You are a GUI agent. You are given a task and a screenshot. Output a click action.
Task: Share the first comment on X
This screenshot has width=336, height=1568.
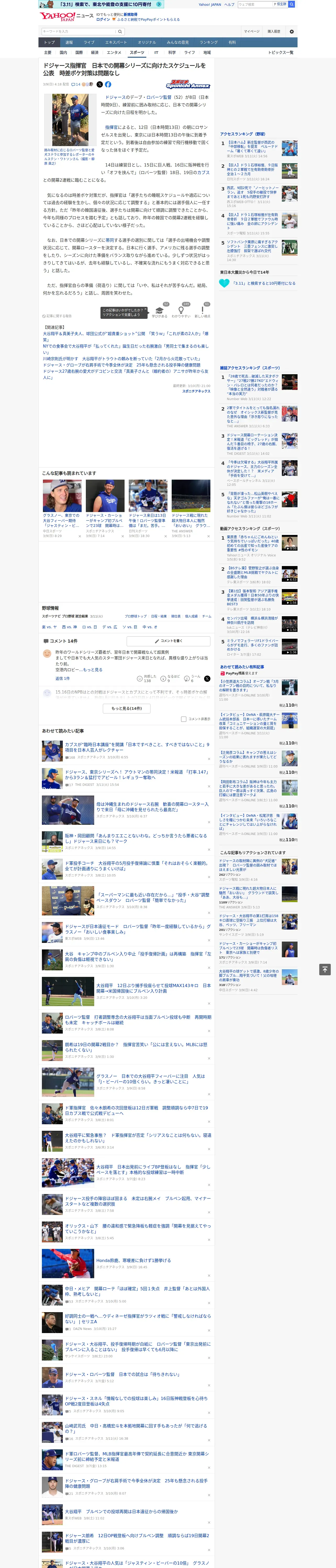point(207,678)
